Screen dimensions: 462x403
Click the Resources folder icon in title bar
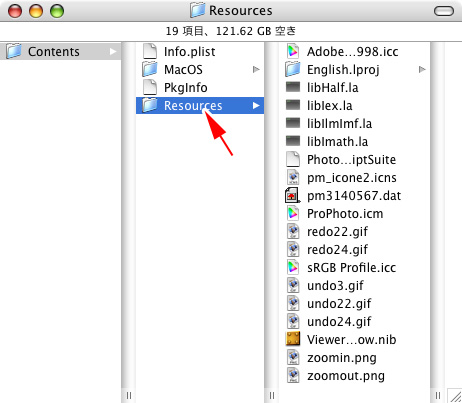coord(198,10)
